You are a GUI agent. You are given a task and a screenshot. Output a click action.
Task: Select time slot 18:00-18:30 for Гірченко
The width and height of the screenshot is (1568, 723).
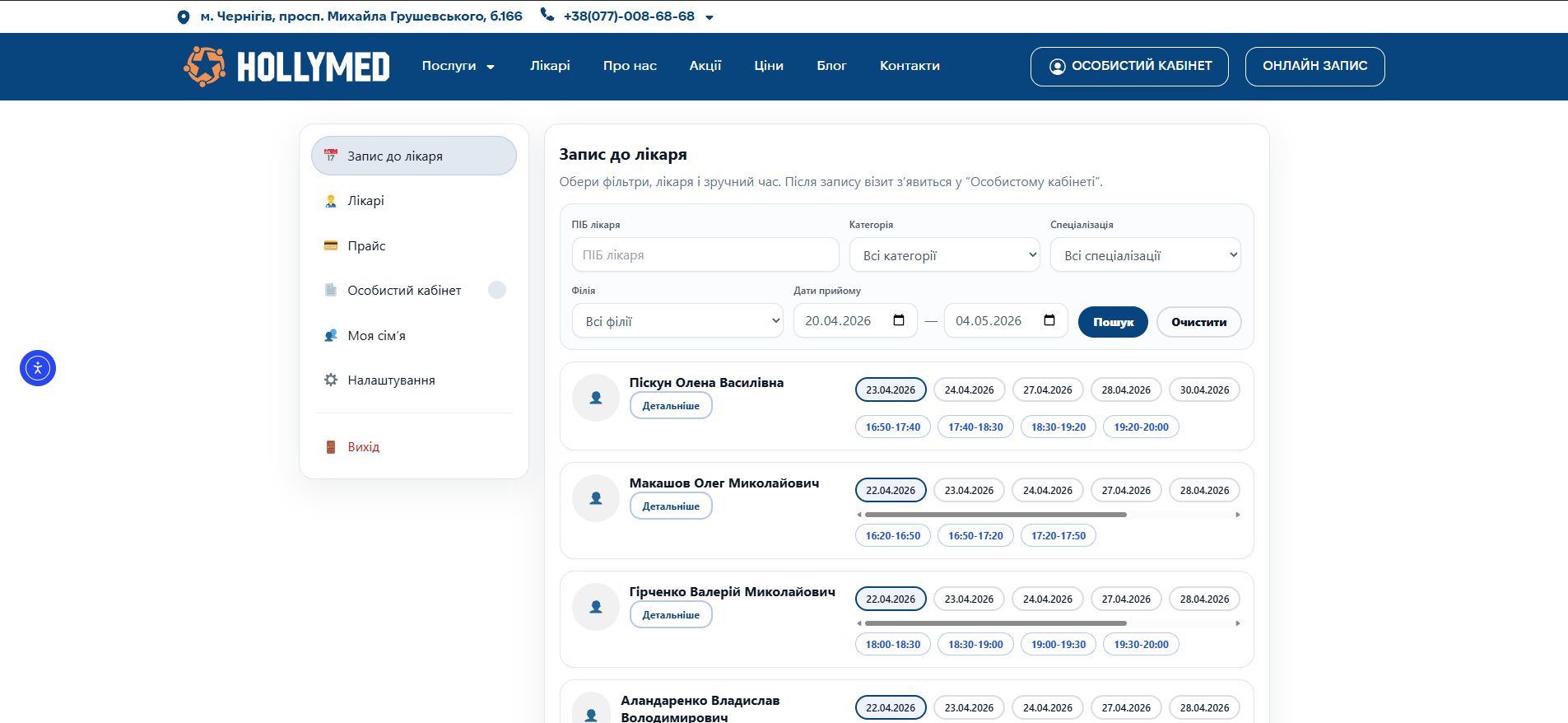(x=892, y=644)
